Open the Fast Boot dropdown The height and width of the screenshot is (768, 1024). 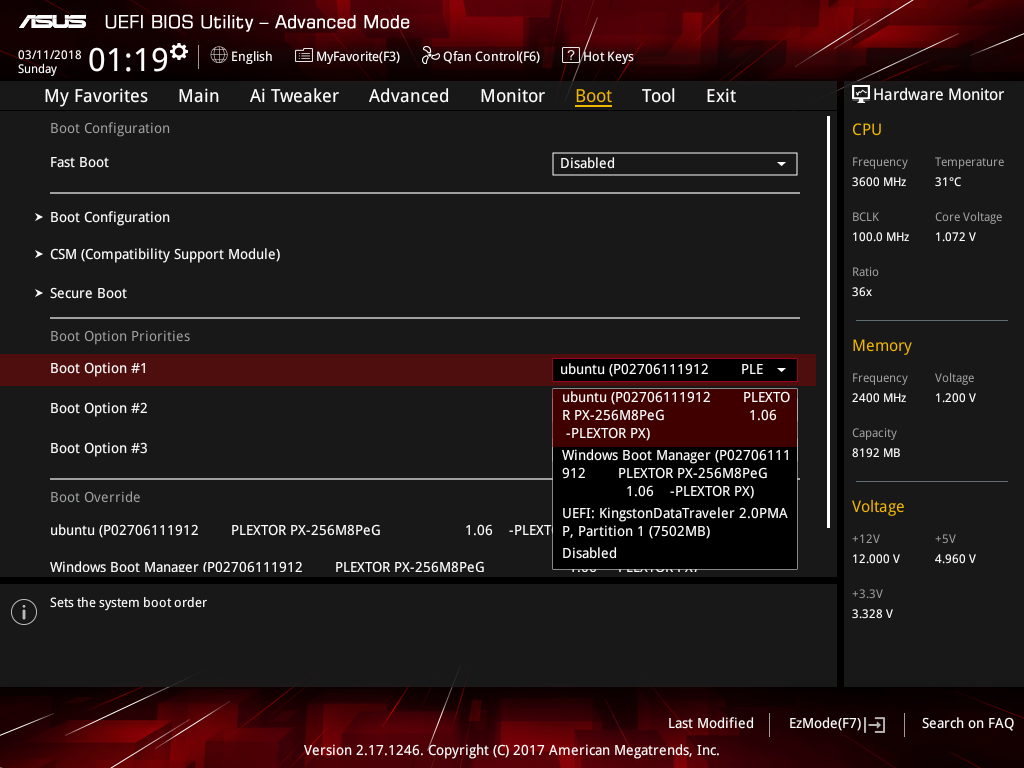point(675,163)
